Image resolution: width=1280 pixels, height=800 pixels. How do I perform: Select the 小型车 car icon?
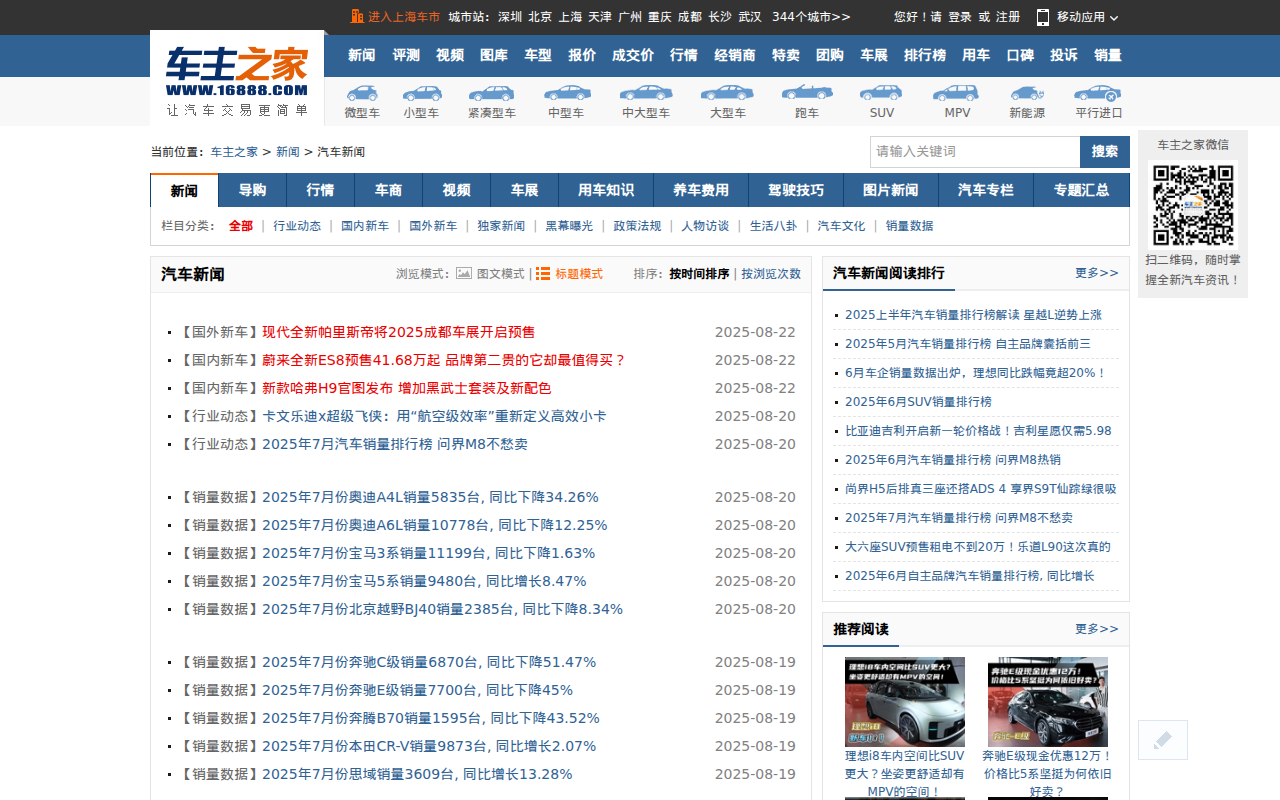pos(421,93)
